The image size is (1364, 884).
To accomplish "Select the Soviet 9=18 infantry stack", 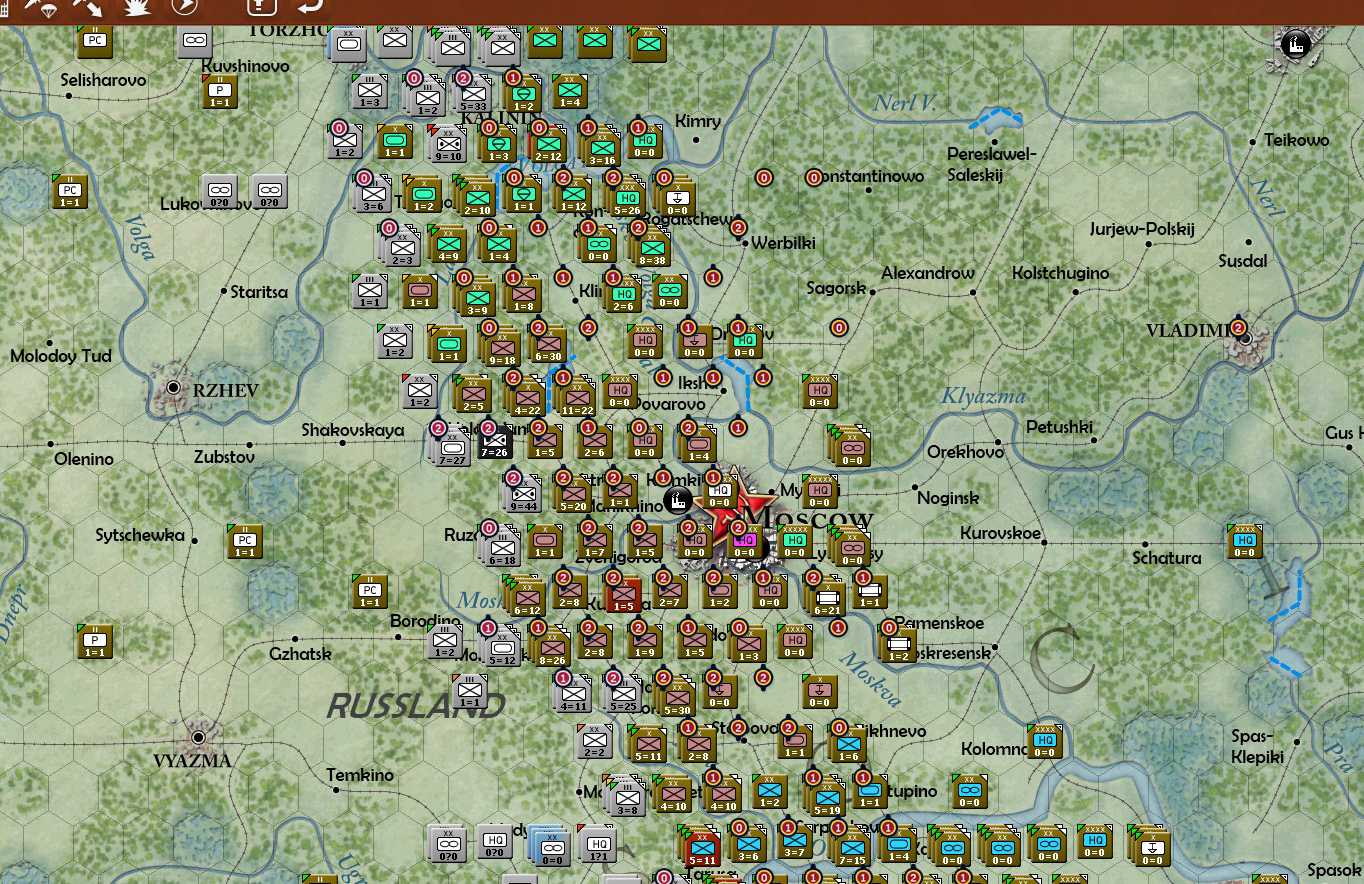I will point(501,347).
